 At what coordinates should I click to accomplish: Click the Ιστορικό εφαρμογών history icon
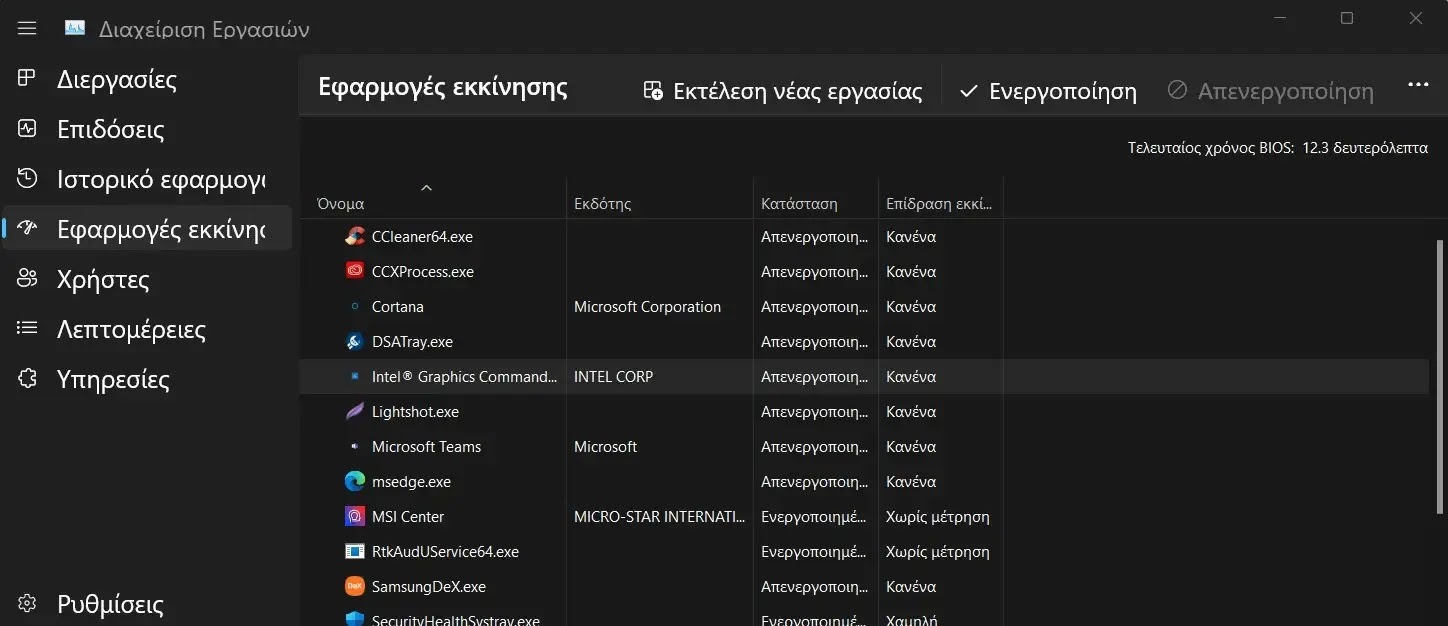click(27, 178)
